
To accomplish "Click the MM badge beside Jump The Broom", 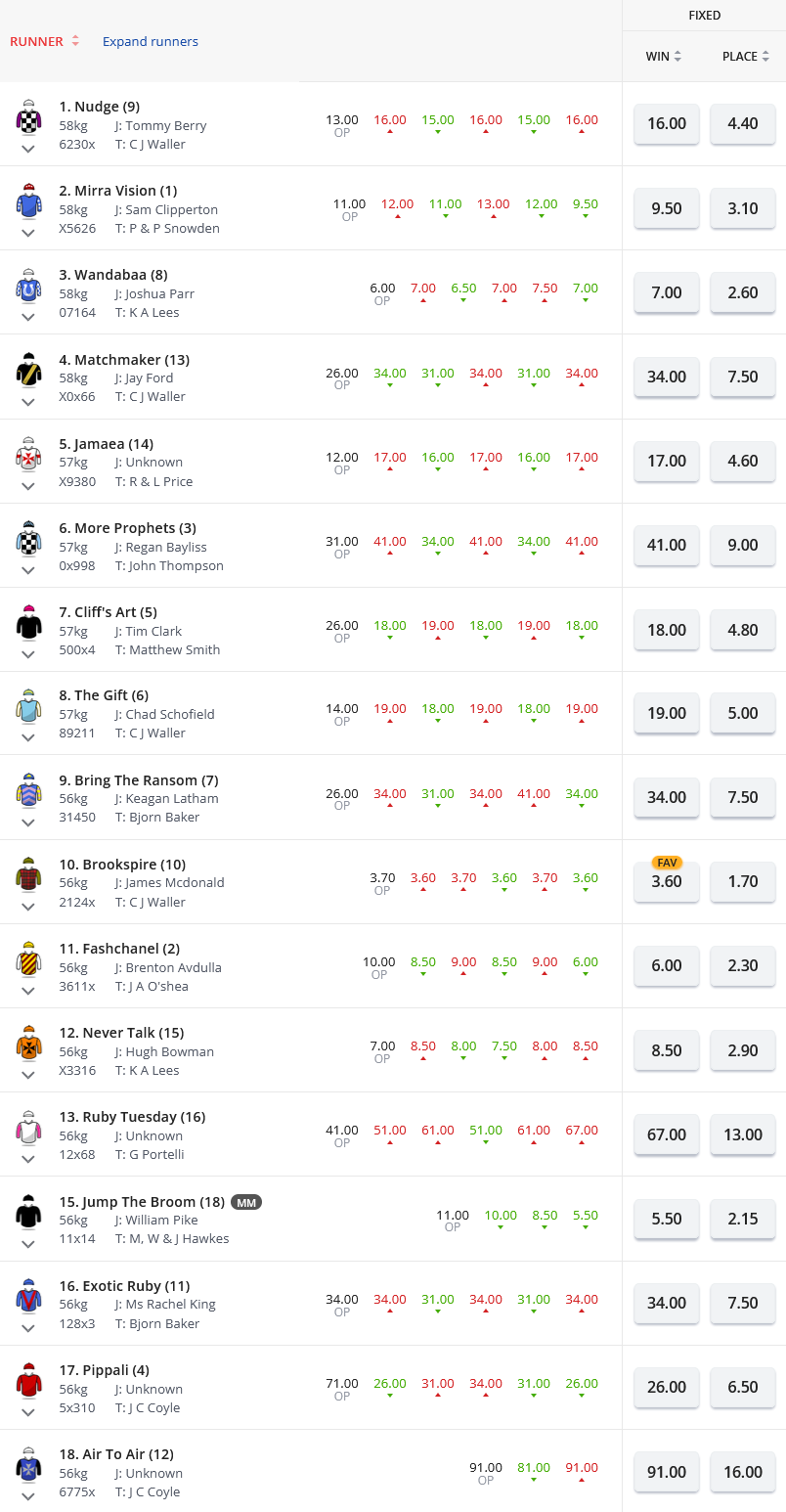I will pyautogui.click(x=246, y=1202).
